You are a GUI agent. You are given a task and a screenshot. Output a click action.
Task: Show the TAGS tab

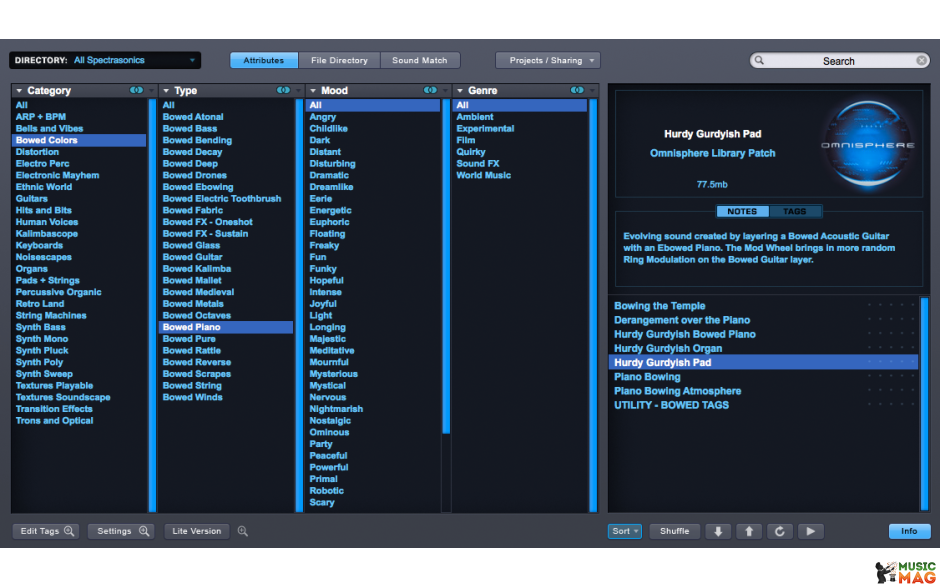[794, 212]
